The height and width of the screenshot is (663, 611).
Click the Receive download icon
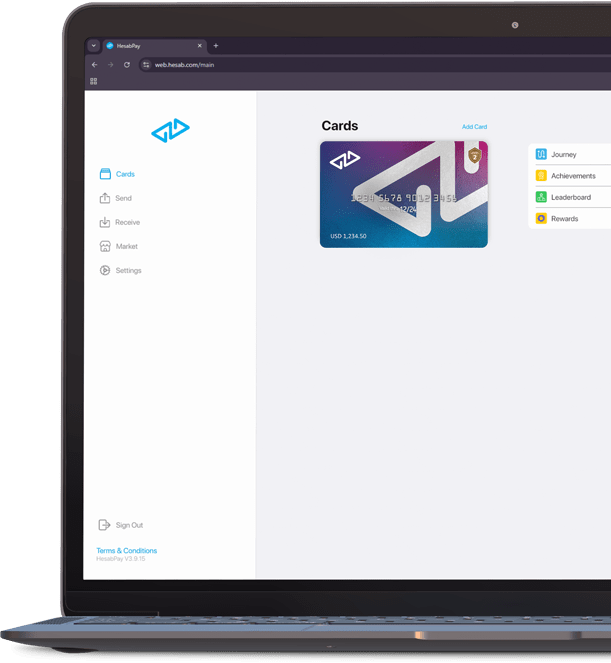coord(105,222)
